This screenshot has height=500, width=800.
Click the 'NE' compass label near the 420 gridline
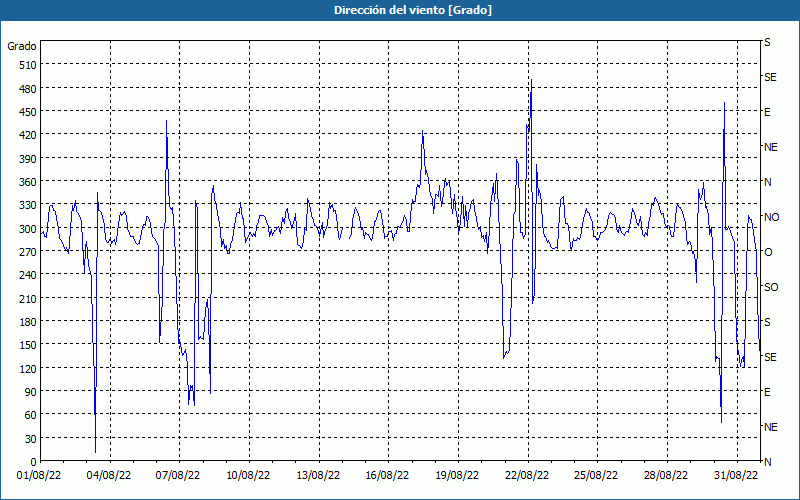tap(771, 147)
